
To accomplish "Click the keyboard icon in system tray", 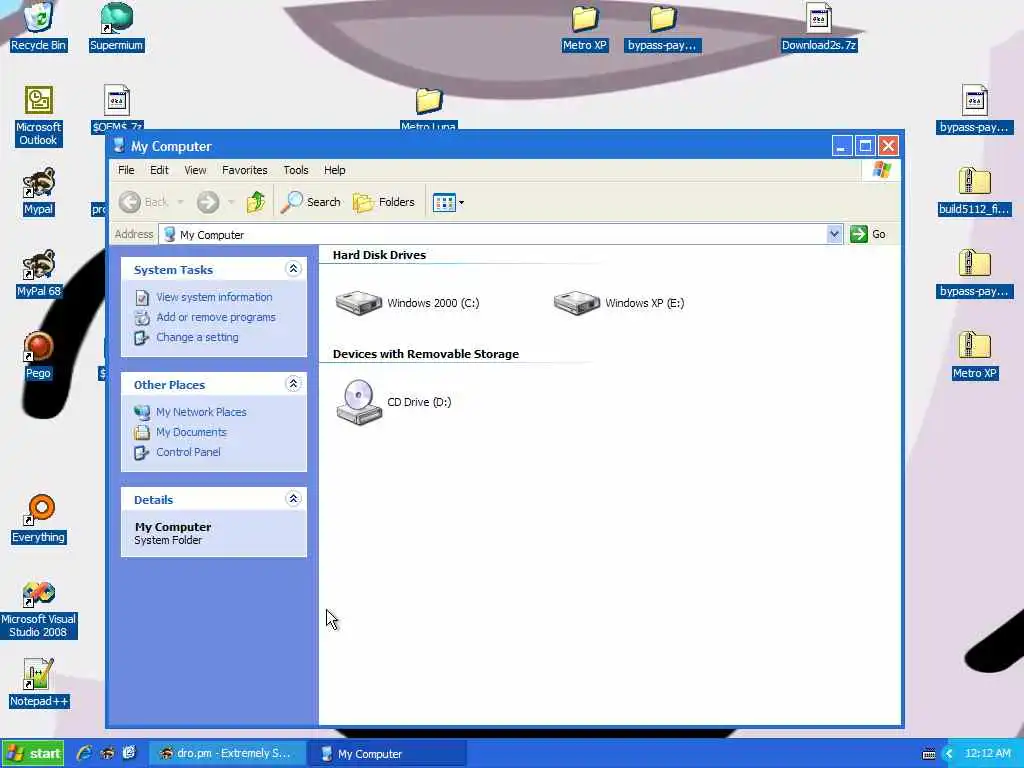I will [929, 754].
